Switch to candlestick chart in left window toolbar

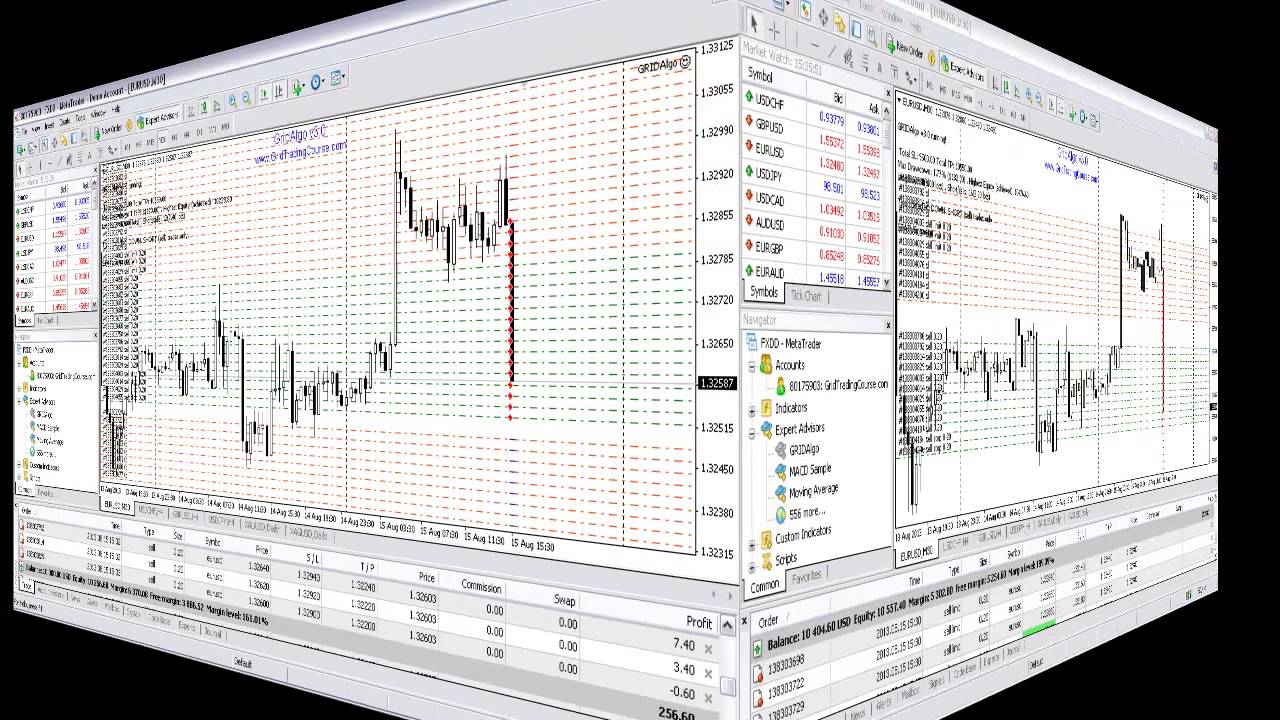(x=204, y=105)
